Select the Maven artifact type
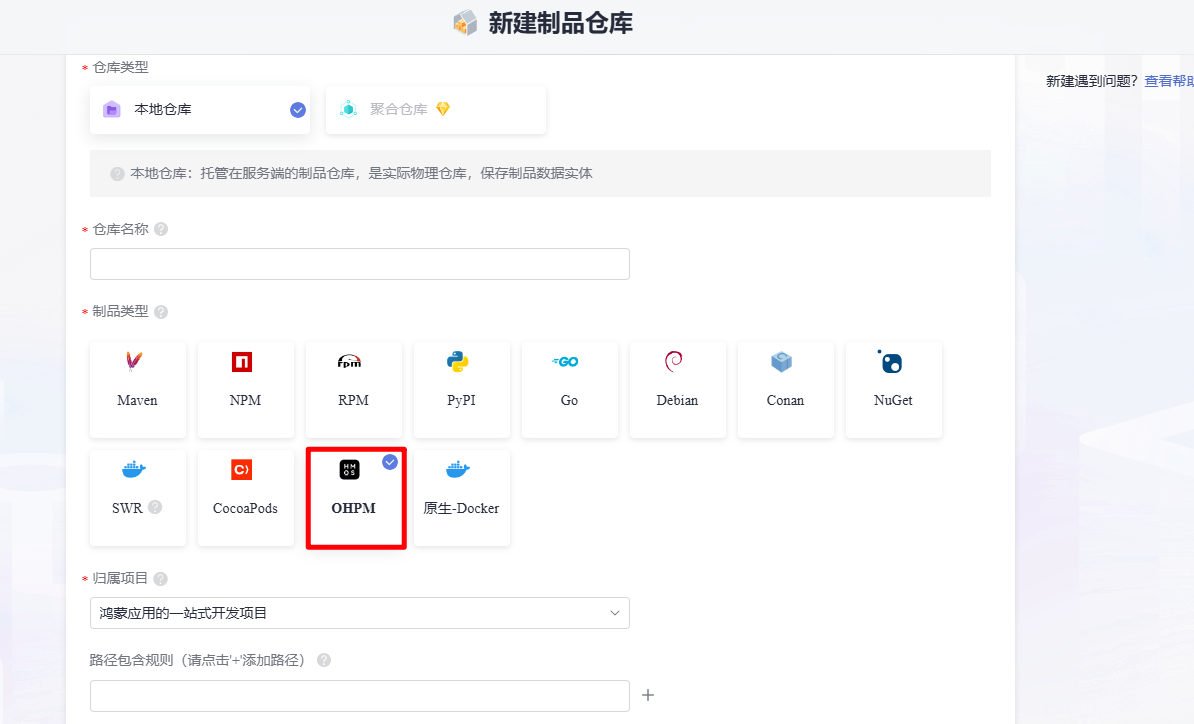Viewport: 1194px width, 724px height. click(138, 390)
